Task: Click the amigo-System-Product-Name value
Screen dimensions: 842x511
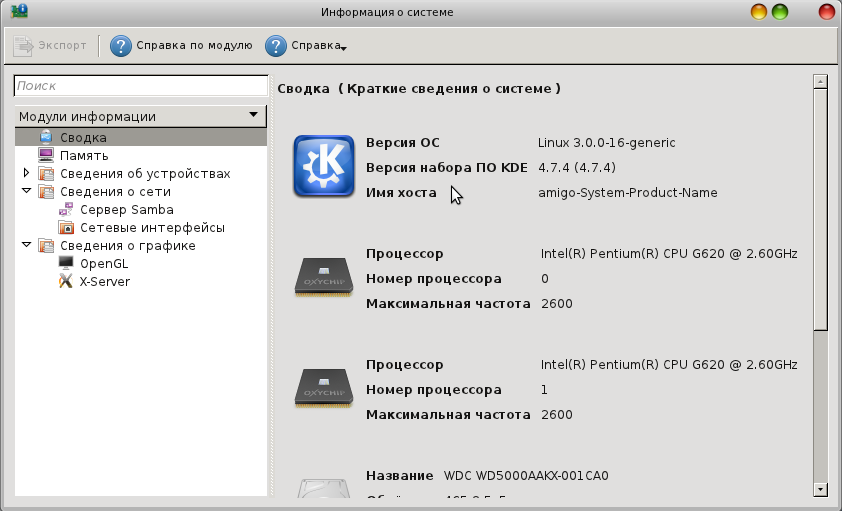Action: click(628, 193)
